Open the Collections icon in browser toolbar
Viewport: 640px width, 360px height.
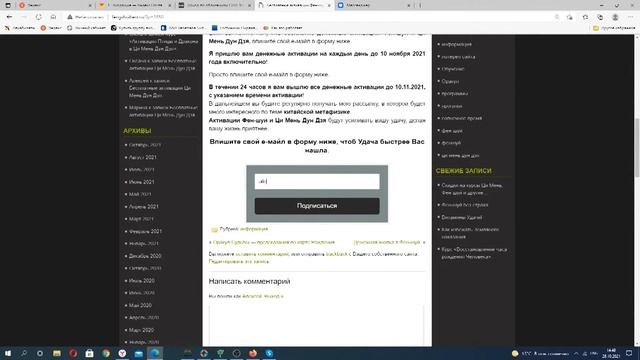[600, 17]
